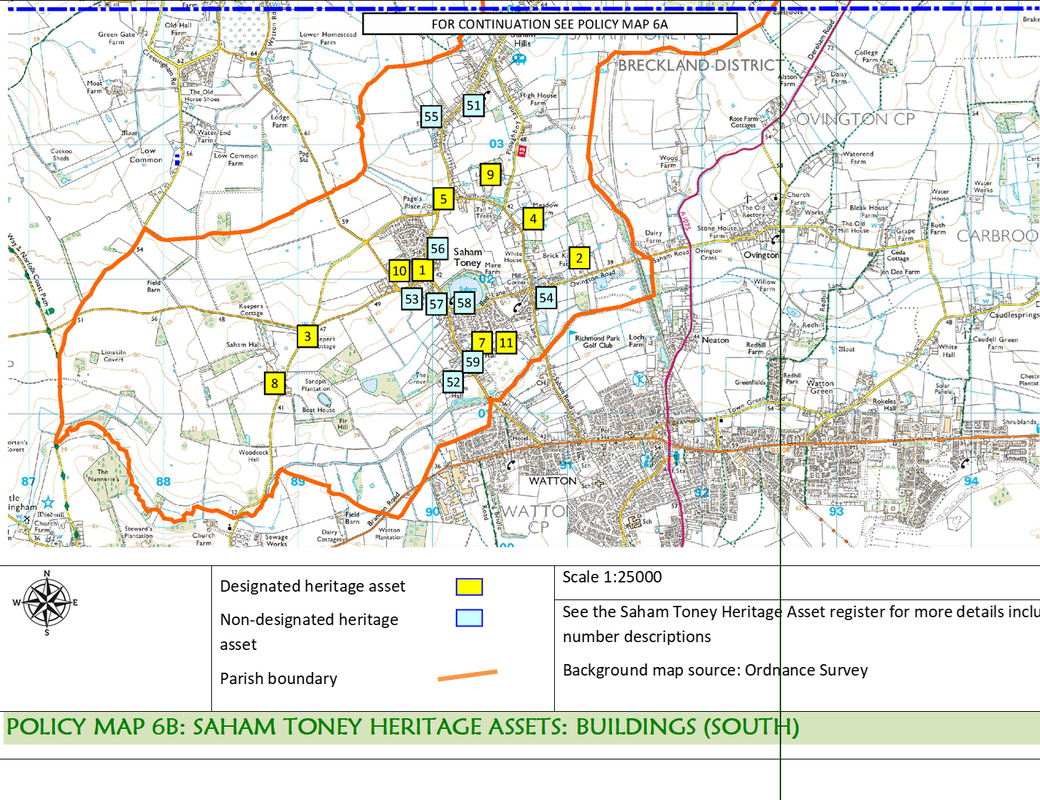Click 'Background map source: Ordnance Survey' text

pos(715,670)
